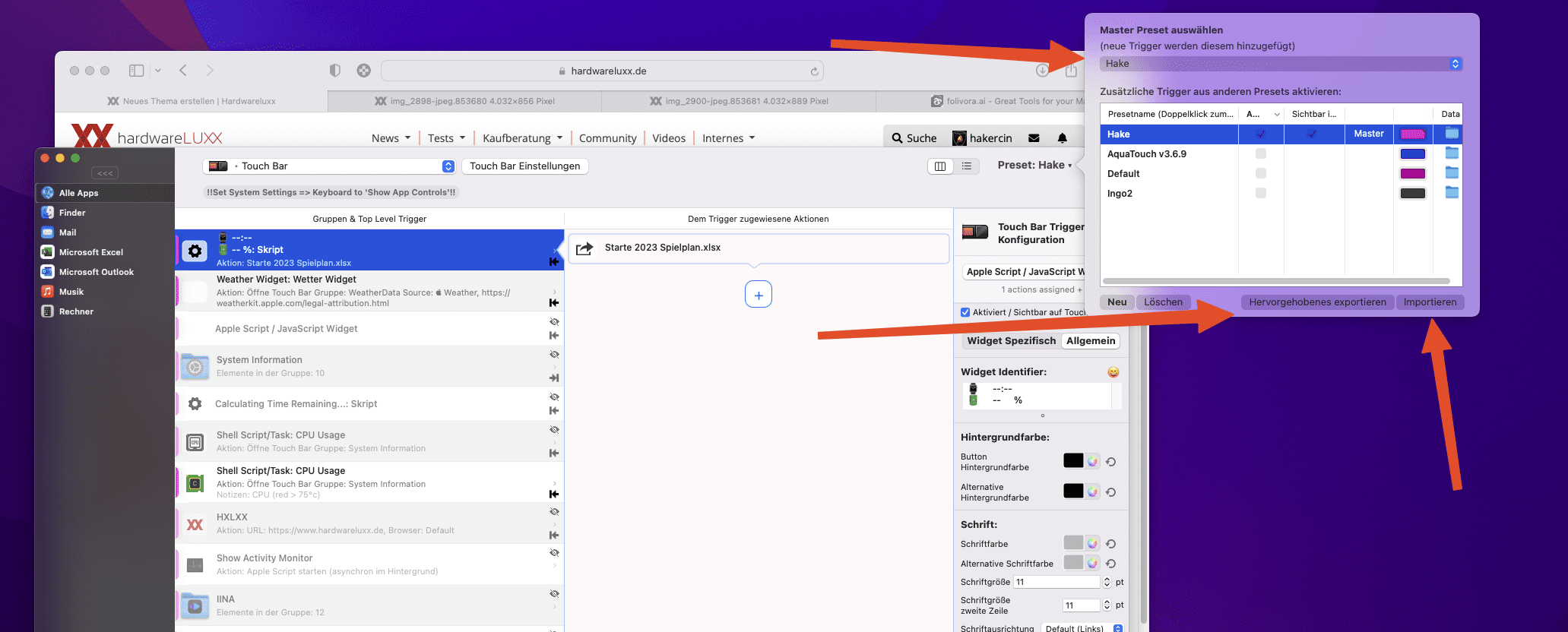This screenshot has height=632, width=1568.
Task: Expand the Internes menu on hardwareluxx
Action: (x=729, y=138)
